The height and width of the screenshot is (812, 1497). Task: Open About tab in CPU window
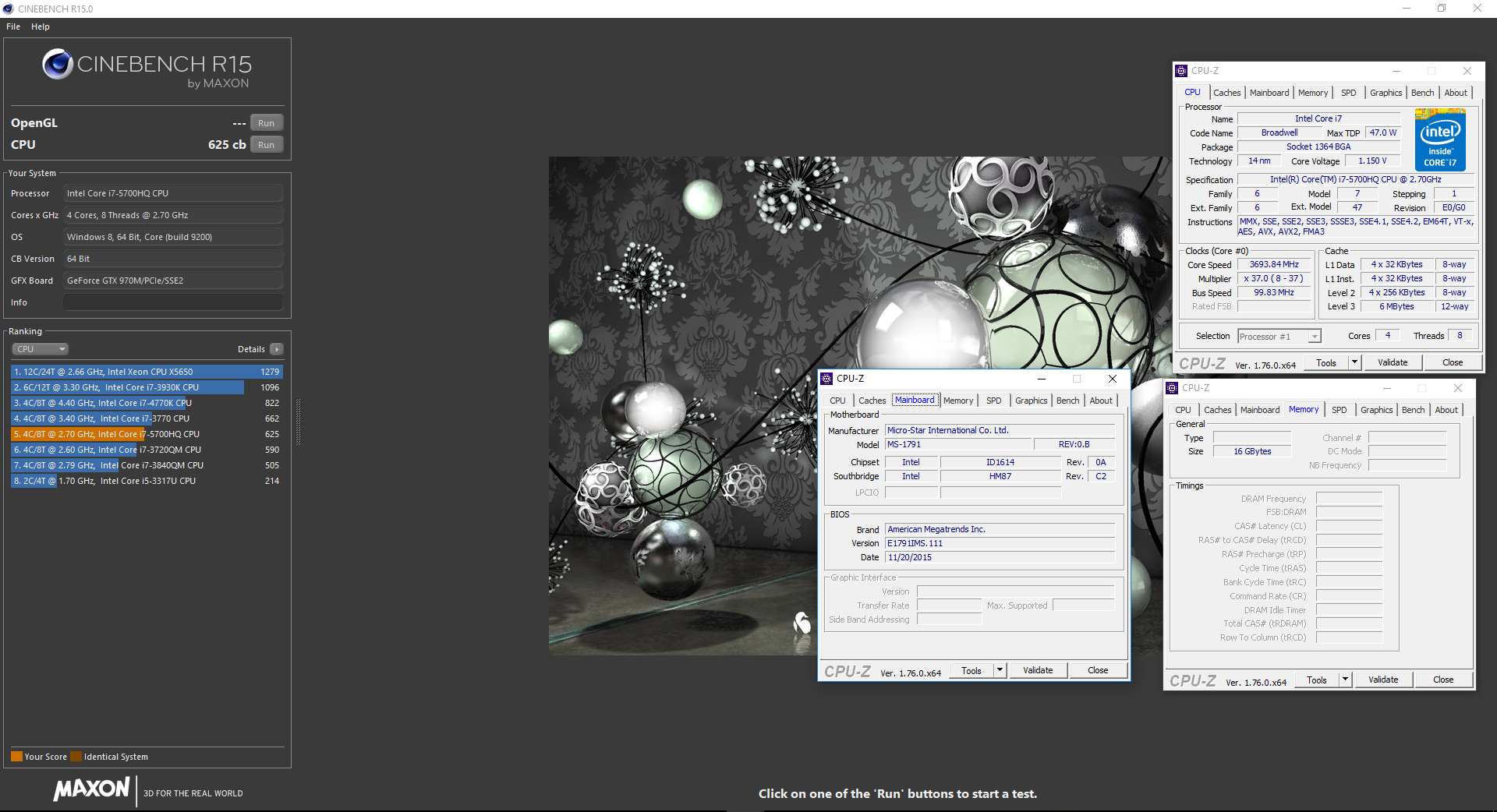point(1456,93)
